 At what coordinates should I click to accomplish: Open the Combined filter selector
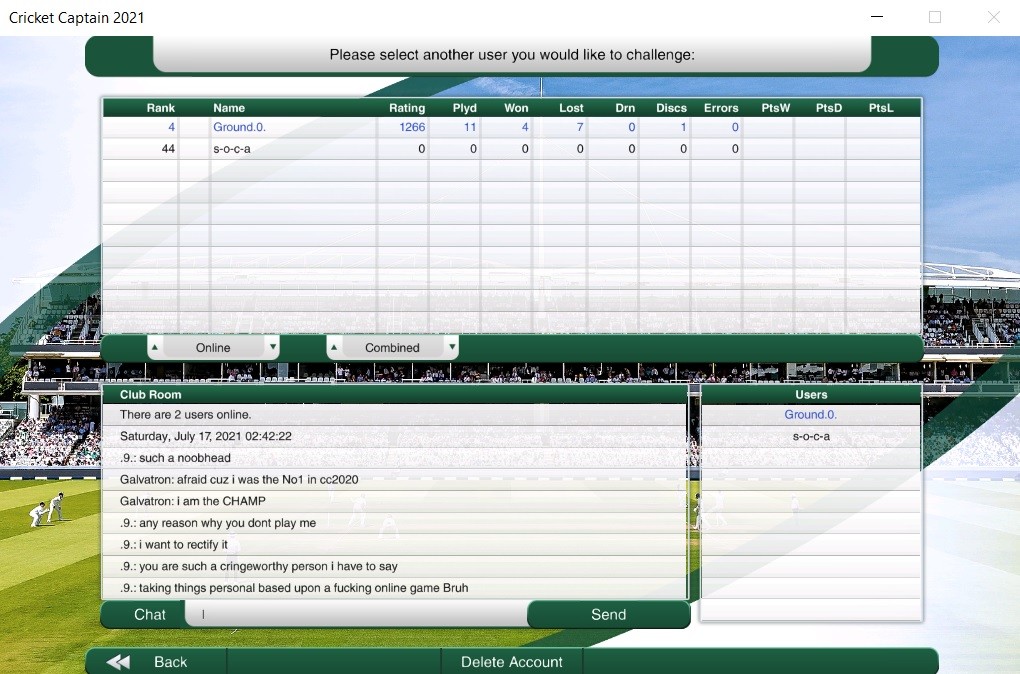coord(392,347)
